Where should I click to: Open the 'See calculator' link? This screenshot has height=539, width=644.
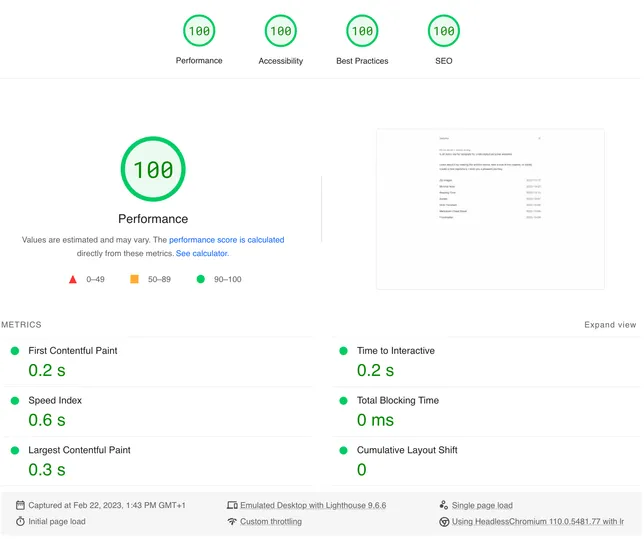[202, 254]
